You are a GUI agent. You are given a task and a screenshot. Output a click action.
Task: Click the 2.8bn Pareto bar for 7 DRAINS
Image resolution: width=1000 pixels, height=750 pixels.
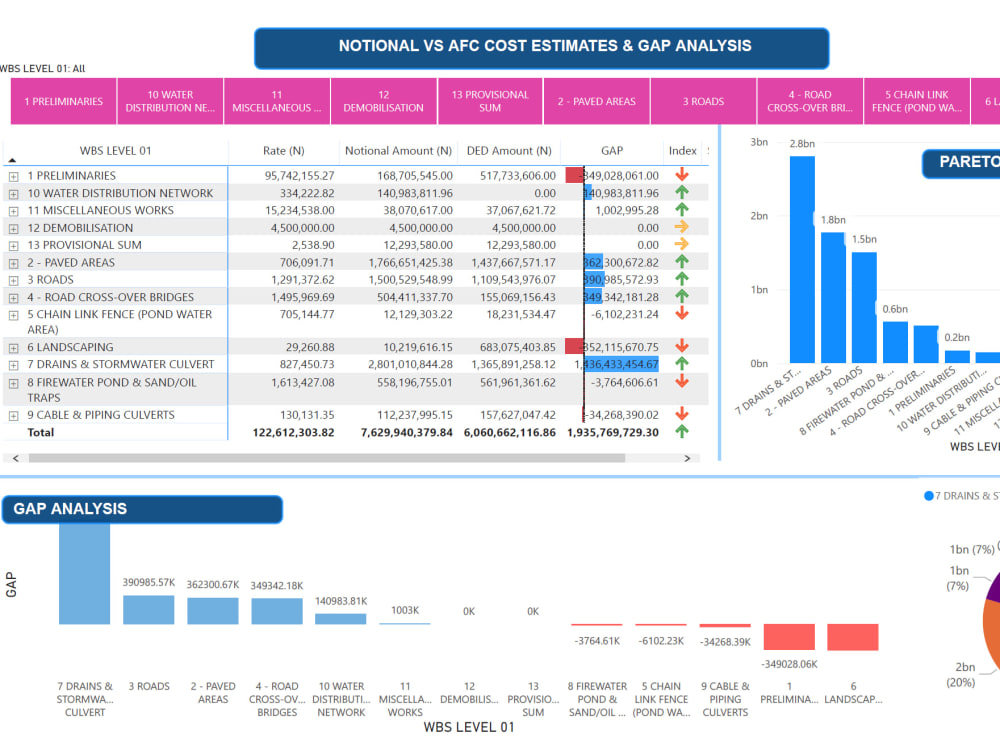(802, 260)
